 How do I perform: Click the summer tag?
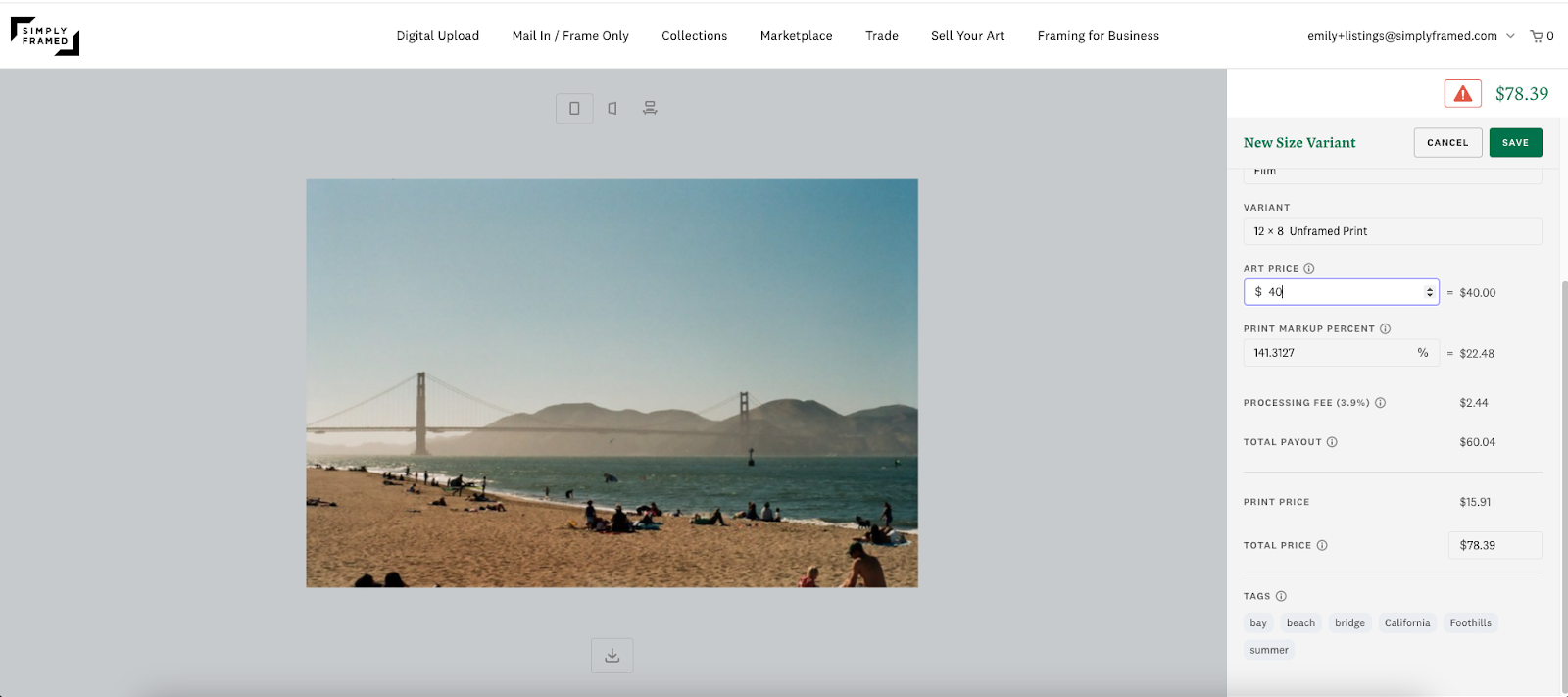[1269, 650]
